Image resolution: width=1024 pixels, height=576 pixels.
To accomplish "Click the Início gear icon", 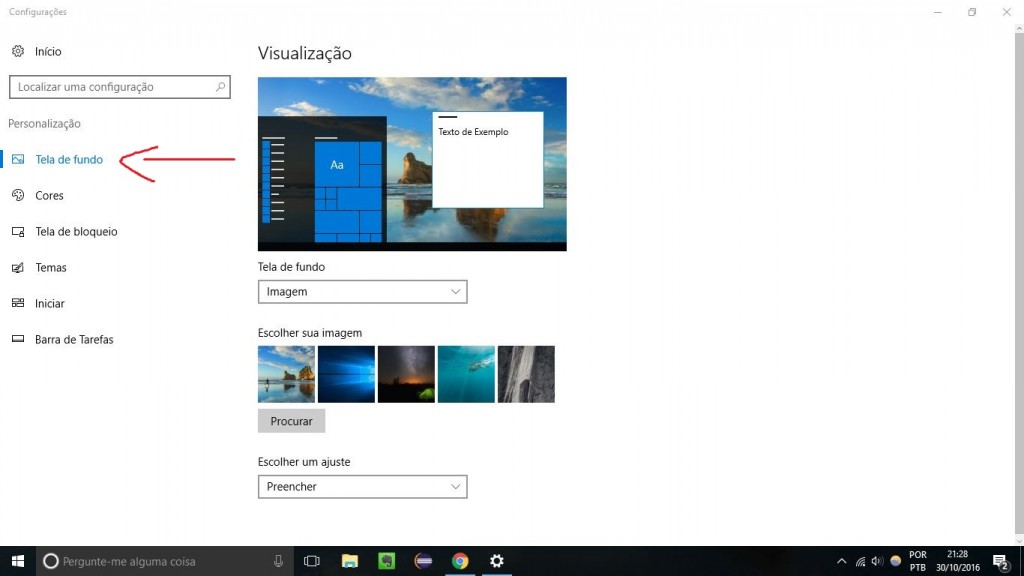I will point(18,51).
